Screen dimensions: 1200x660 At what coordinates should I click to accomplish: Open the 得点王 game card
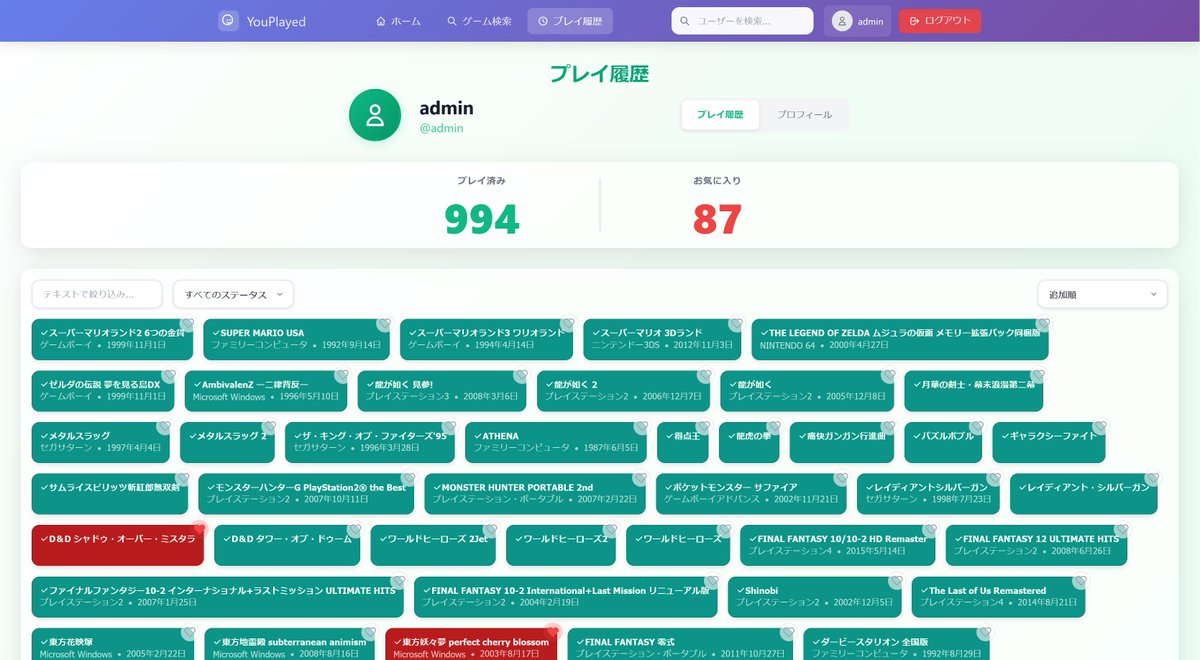pyautogui.click(x=683, y=442)
